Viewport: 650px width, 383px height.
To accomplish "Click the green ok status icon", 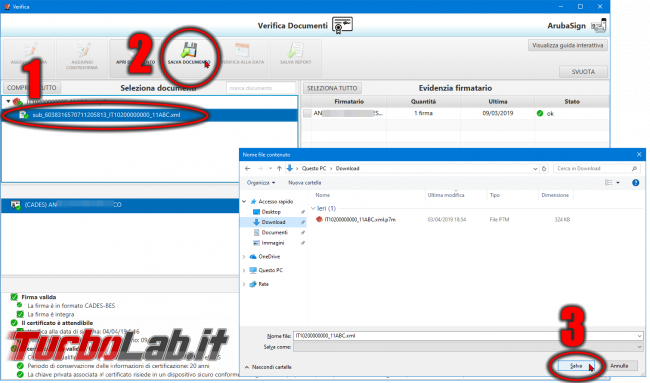I will [x=540, y=113].
